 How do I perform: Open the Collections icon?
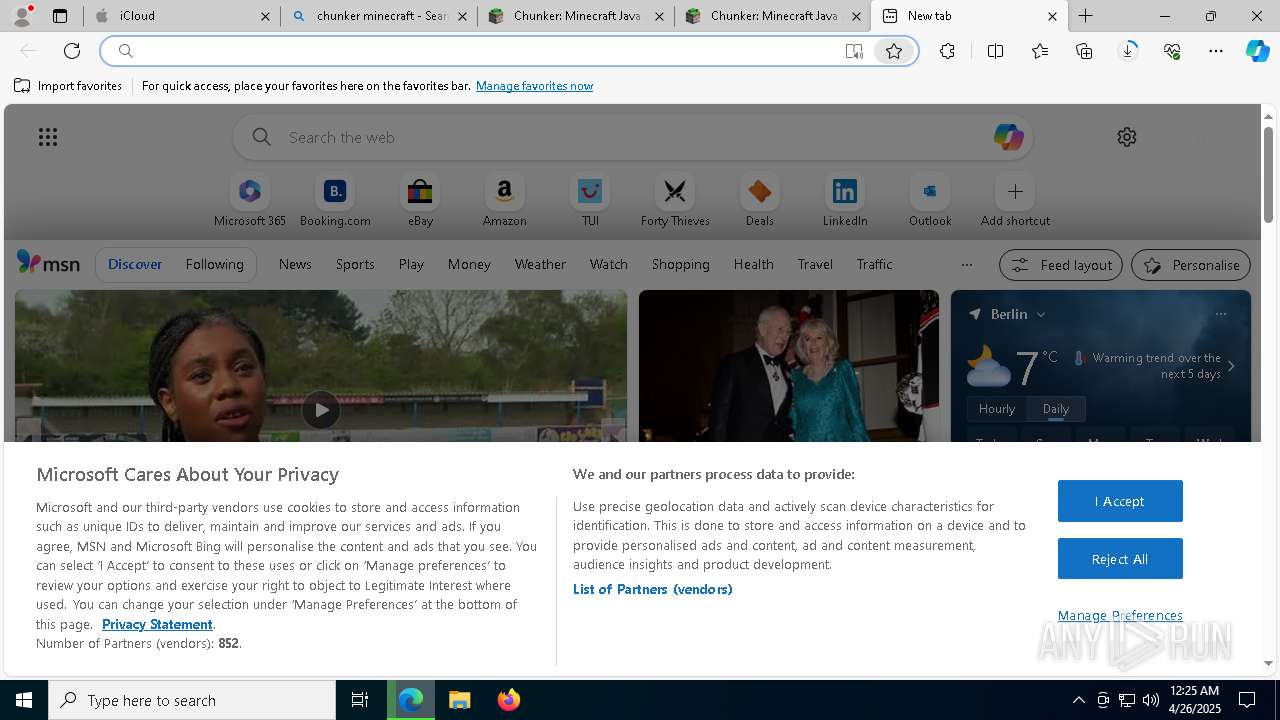[x=1084, y=51]
